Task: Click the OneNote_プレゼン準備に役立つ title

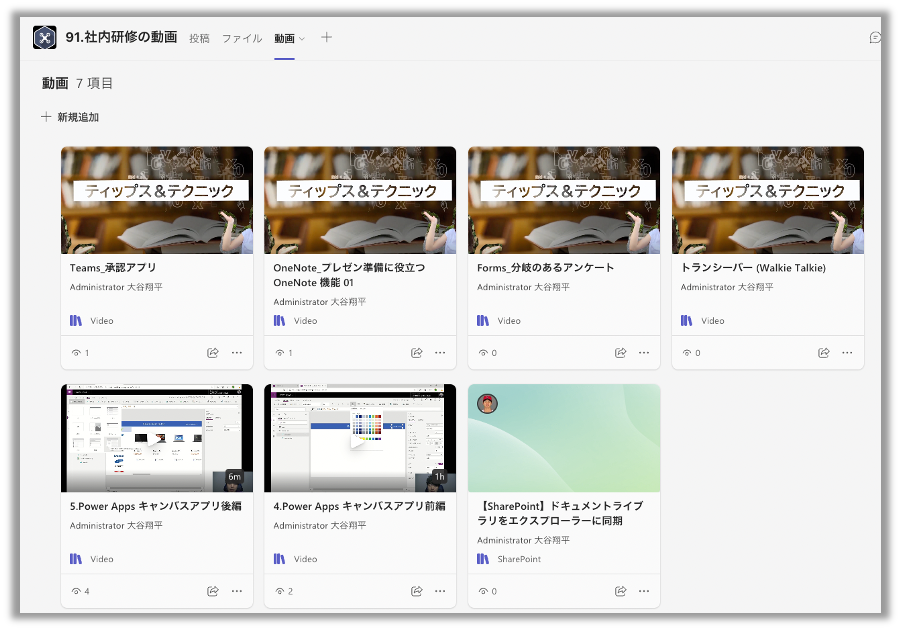Action: (349, 275)
